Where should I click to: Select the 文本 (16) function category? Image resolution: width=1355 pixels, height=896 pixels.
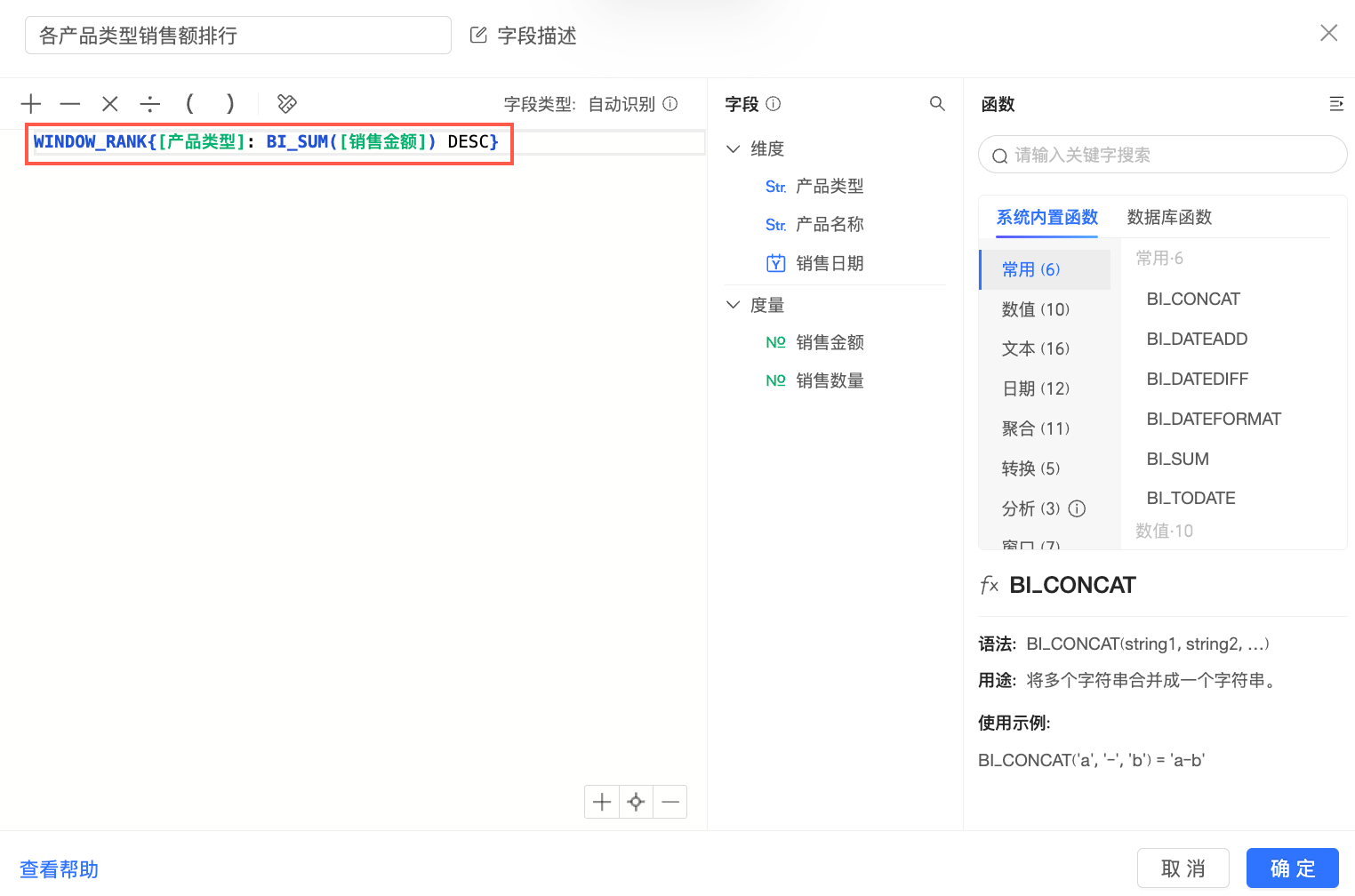pyautogui.click(x=1045, y=348)
